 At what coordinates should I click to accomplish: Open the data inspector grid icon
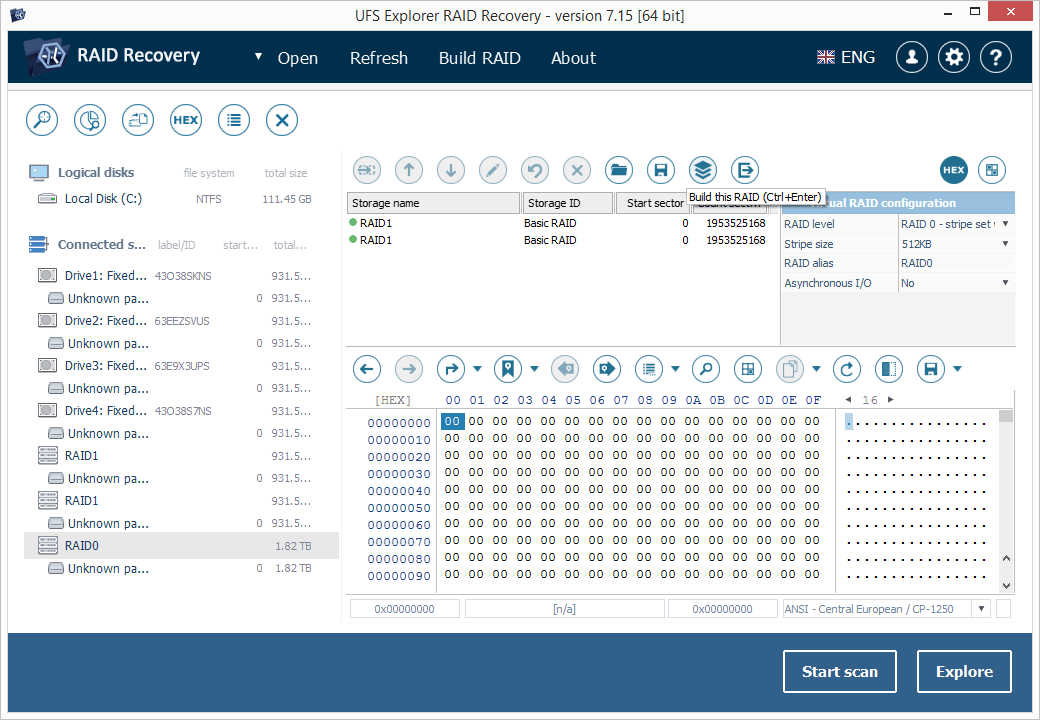748,369
